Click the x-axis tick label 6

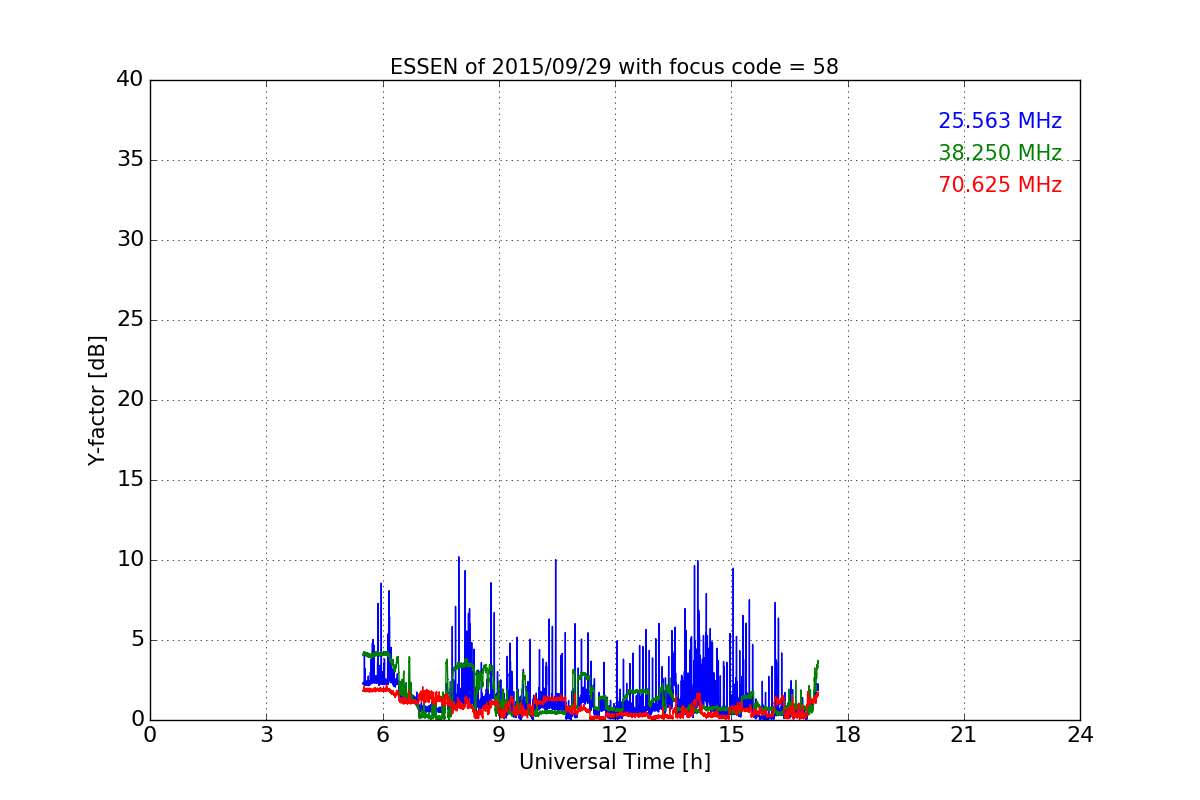click(x=382, y=735)
